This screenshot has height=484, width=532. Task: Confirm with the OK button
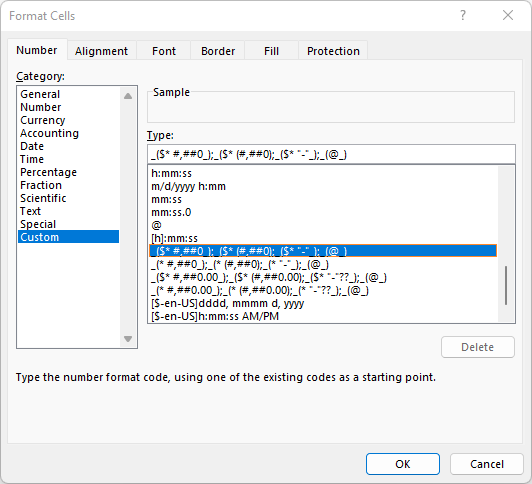pyautogui.click(x=403, y=464)
